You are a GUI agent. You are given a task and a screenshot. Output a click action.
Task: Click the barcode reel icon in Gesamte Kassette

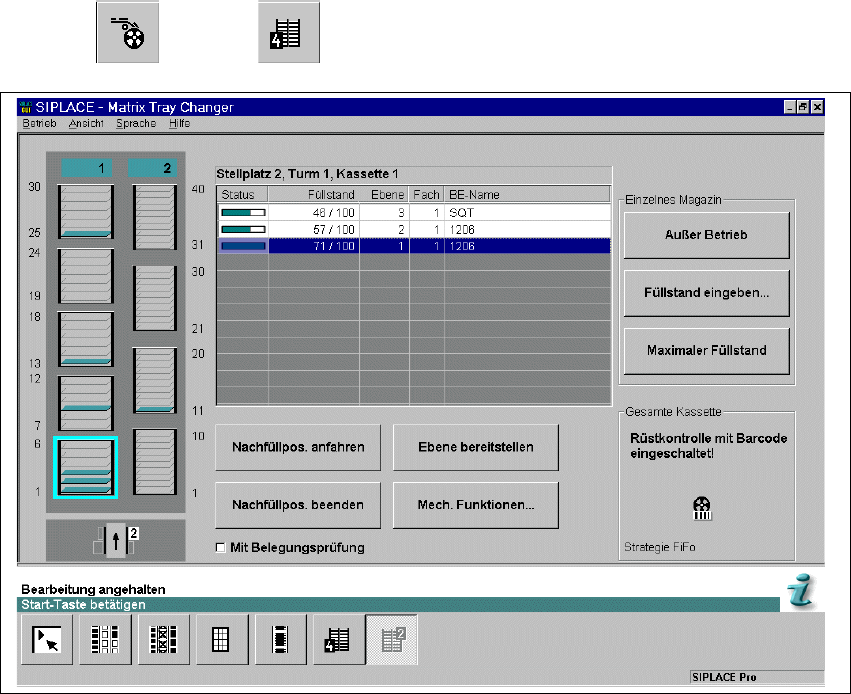(x=701, y=508)
